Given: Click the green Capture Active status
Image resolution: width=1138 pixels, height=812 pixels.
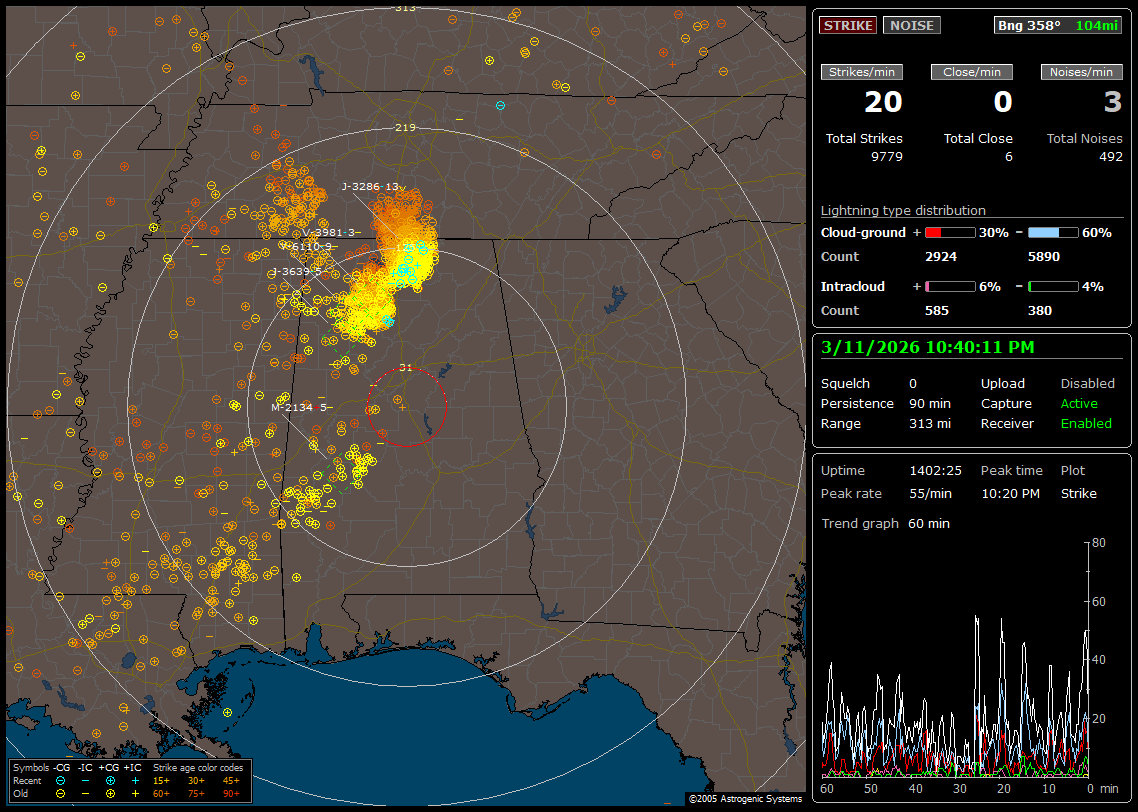Looking at the screenshot, I should (x=1079, y=404).
